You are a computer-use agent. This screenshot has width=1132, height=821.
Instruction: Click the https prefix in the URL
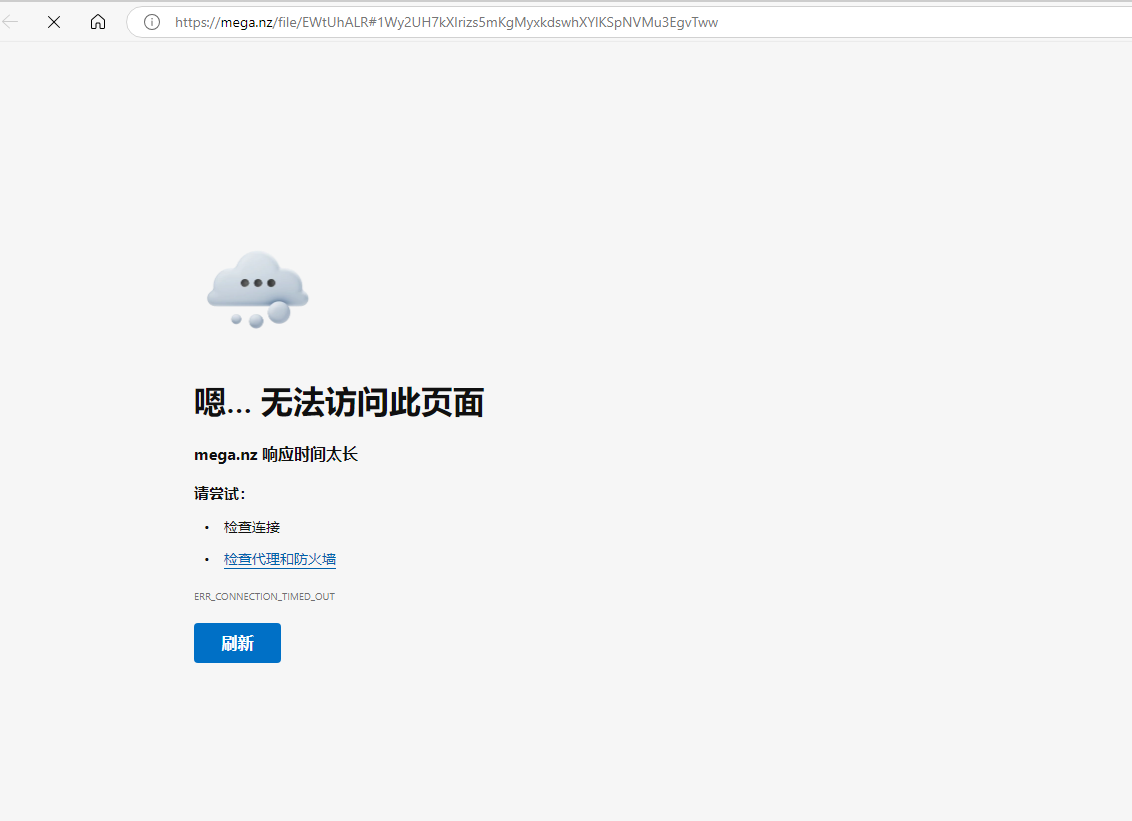coord(193,22)
